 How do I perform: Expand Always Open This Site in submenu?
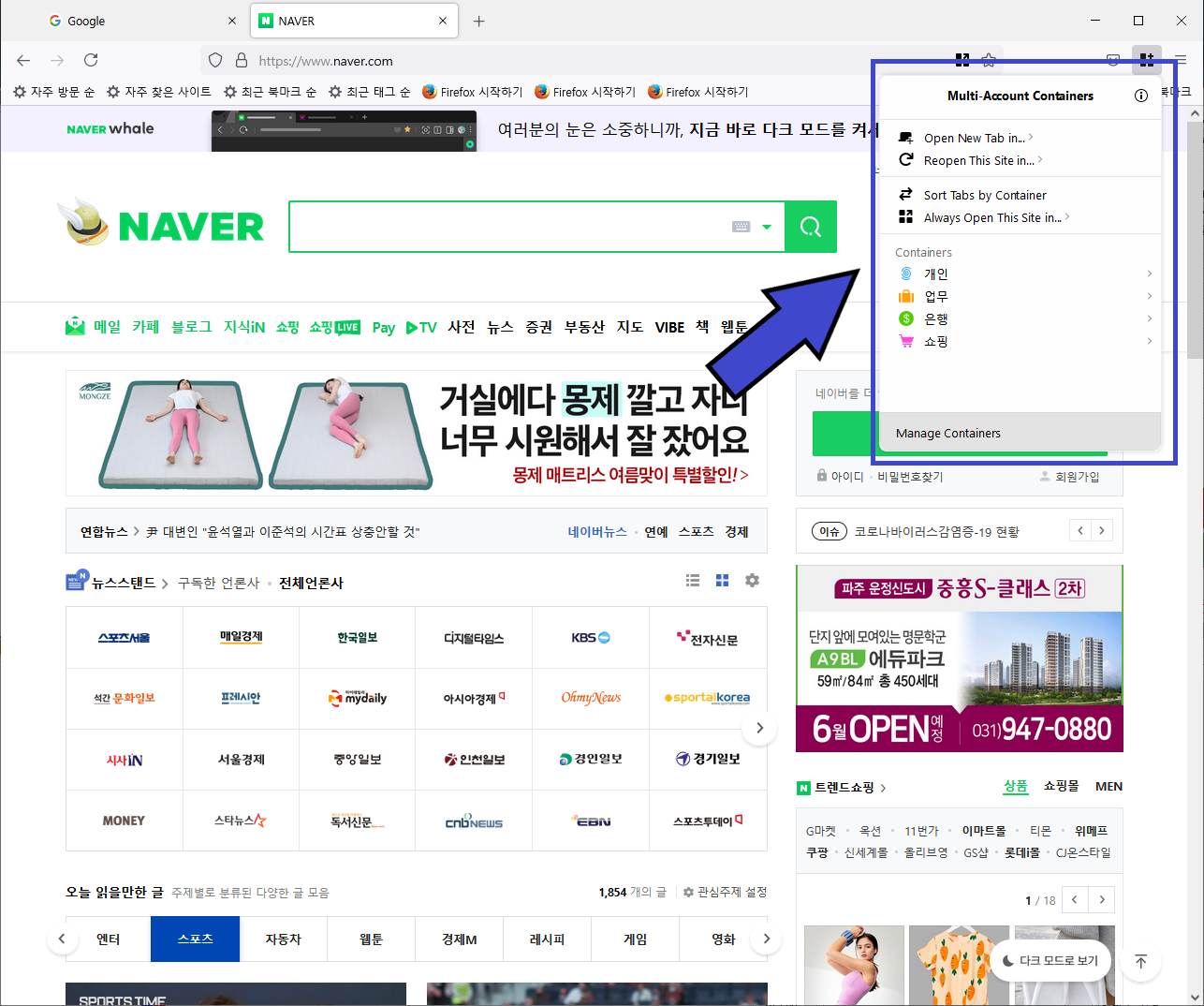[x=1067, y=217]
